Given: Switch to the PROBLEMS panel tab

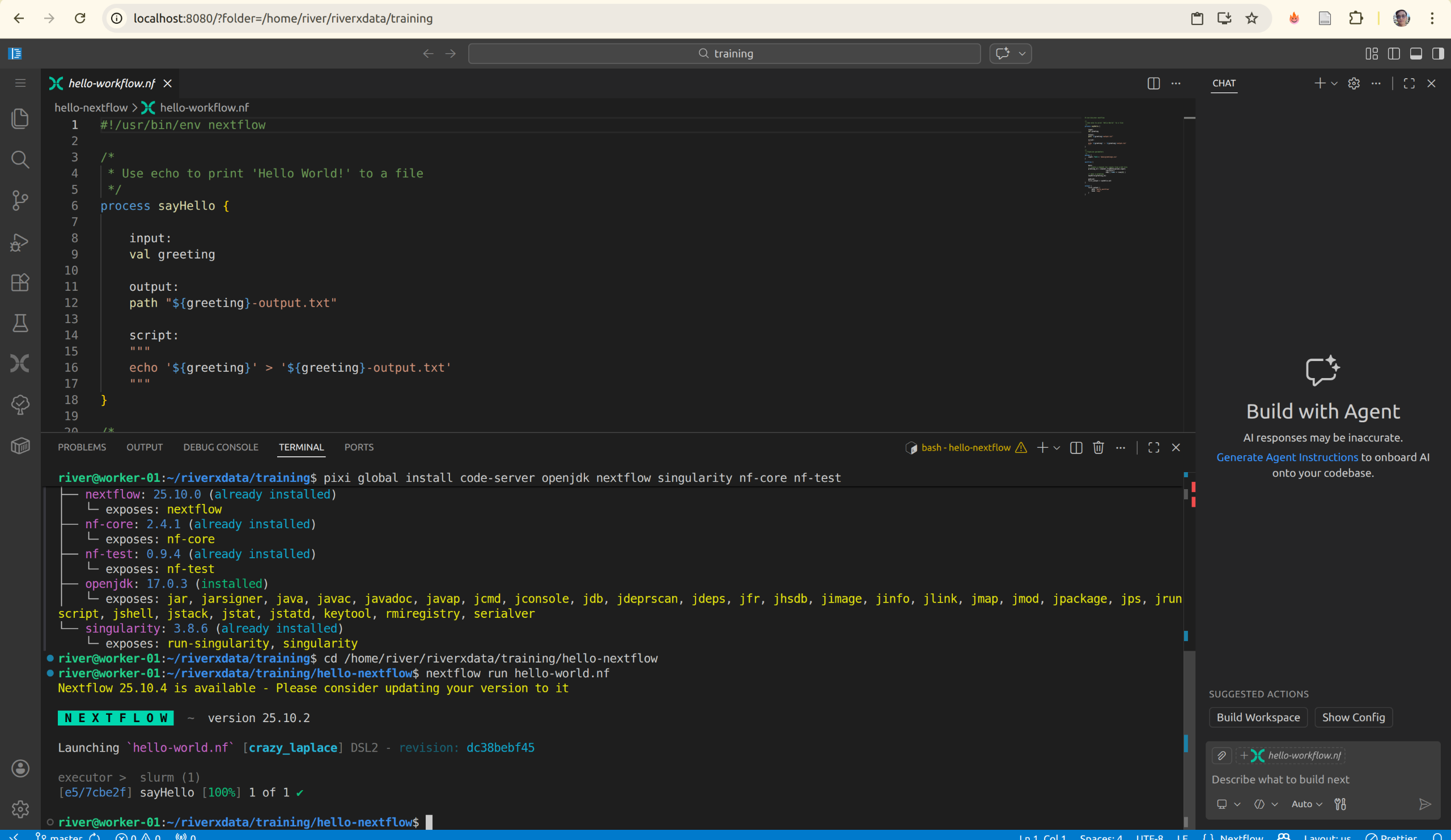Looking at the screenshot, I should click(82, 447).
